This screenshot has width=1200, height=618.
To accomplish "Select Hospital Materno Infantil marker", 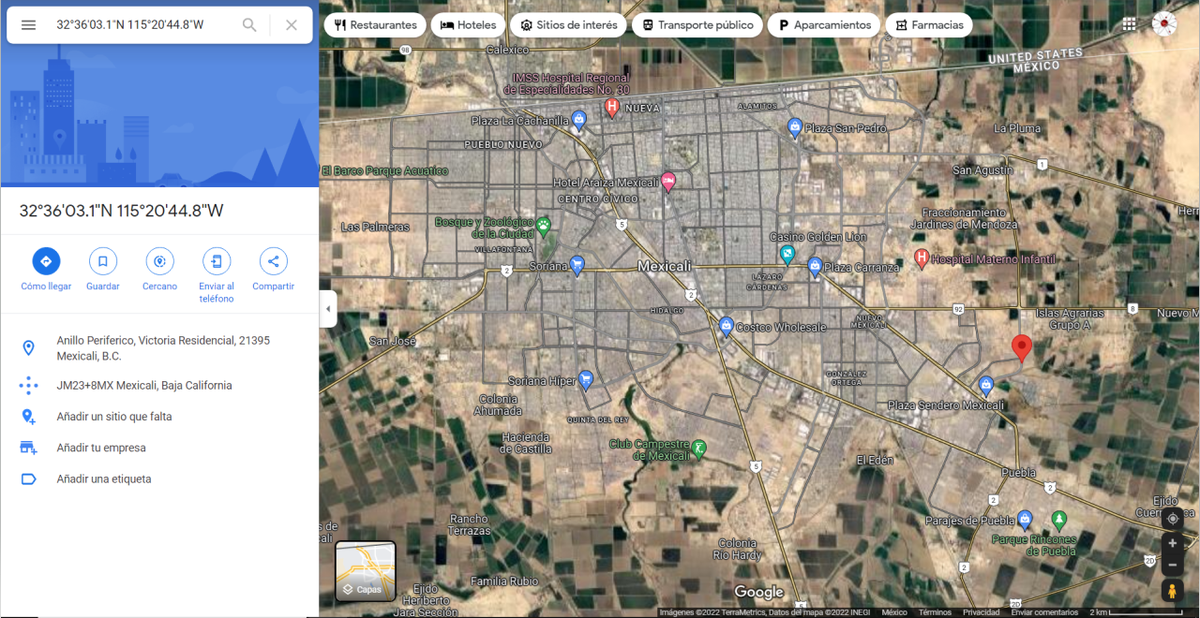I will pyautogui.click(x=922, y=260).
